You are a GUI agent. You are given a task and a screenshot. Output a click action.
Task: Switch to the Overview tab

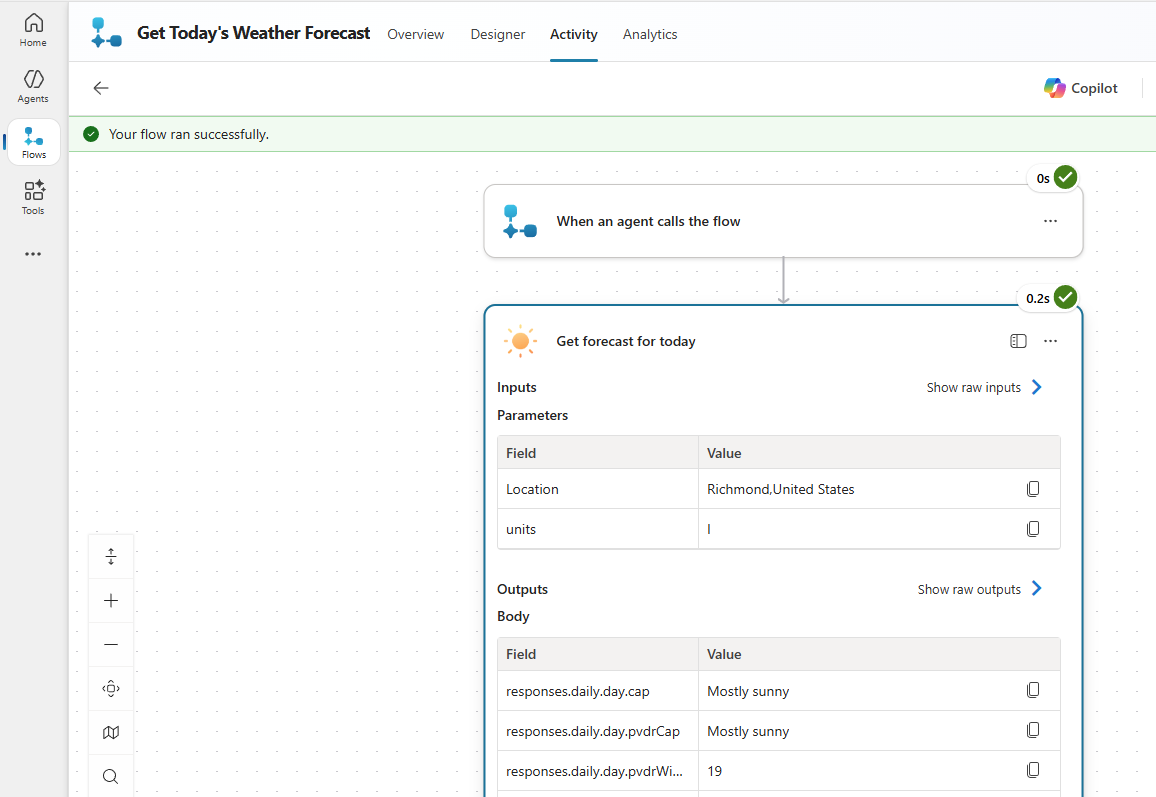point(416,35)
